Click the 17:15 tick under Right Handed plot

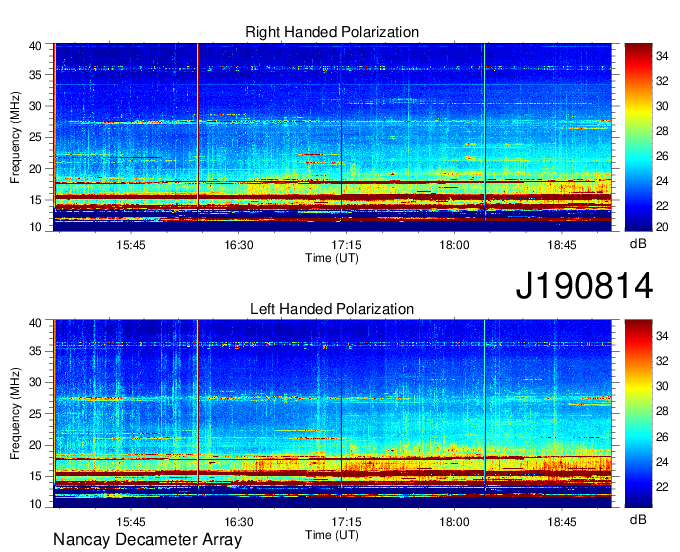(347, 245)
